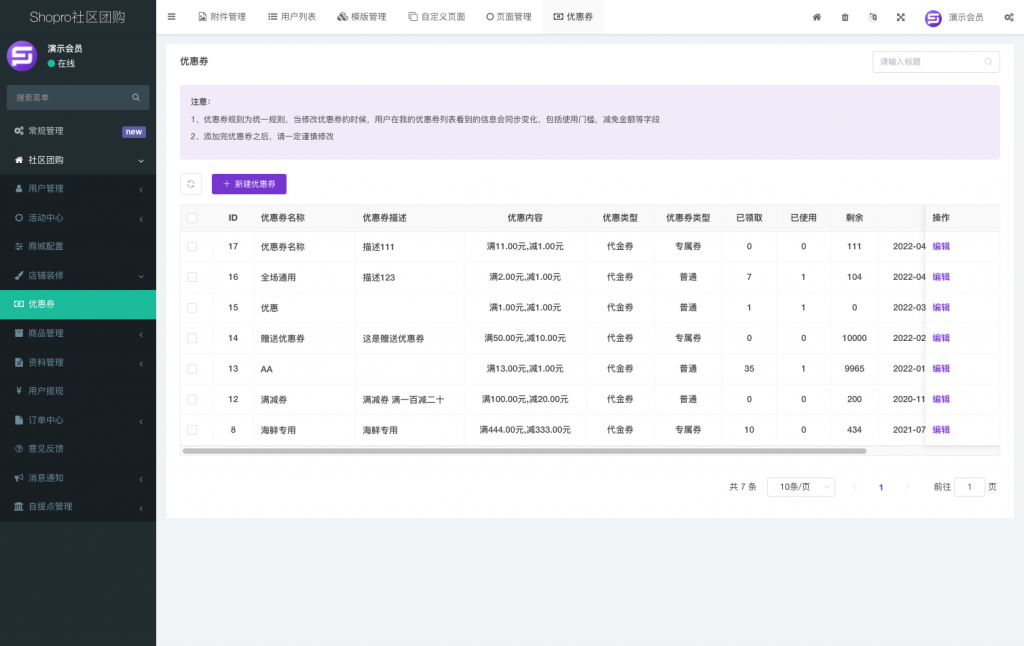Click the trash clear-cache icon
This screenshot has width=1024, height=646.
click(843, 17)
